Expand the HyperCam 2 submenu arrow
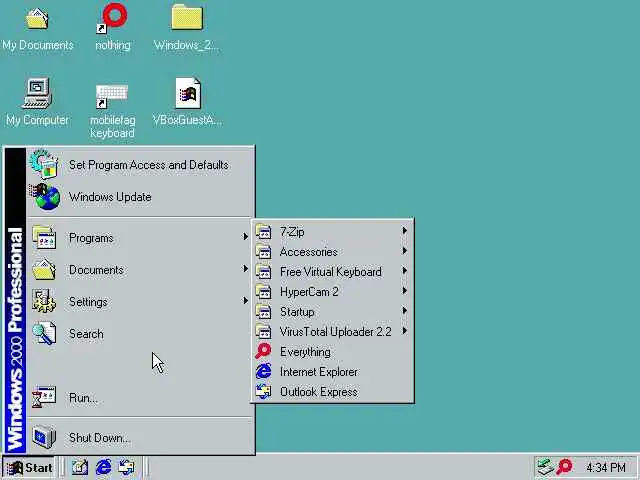The image size is (640, 480). click(404, 291)
